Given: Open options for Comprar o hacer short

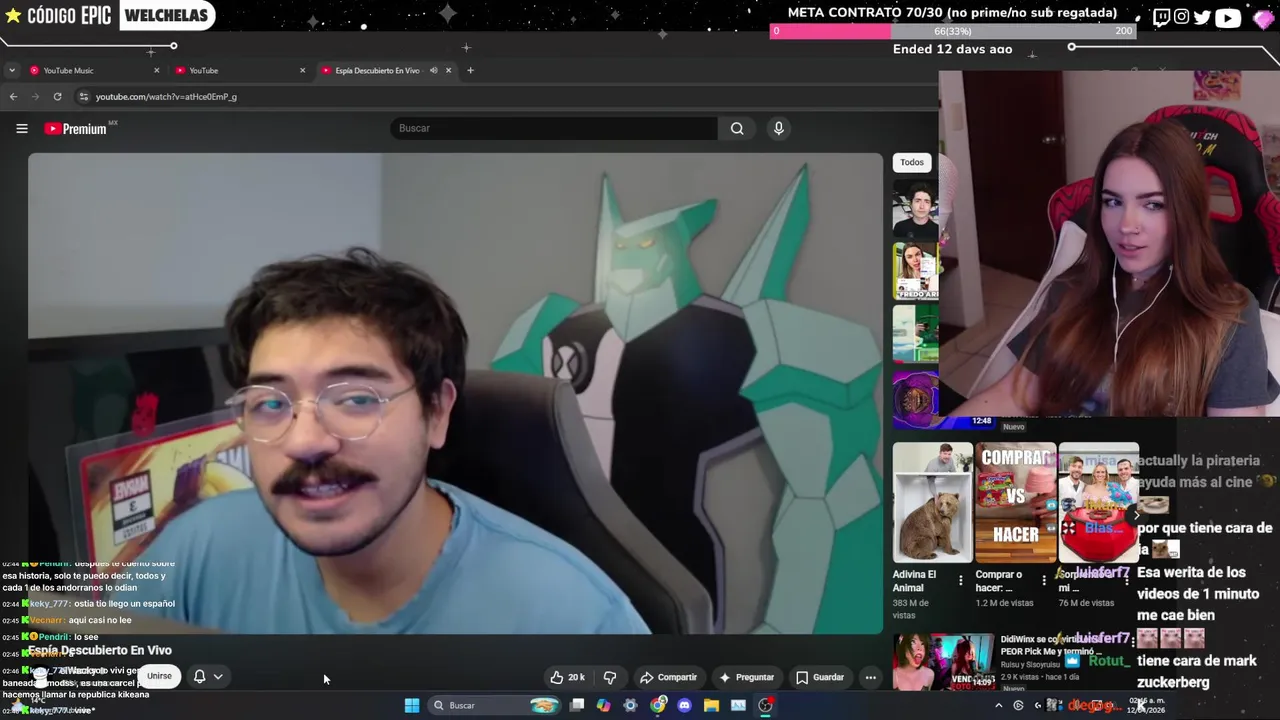Looking at the screenshot, I should click(1044, 580).
